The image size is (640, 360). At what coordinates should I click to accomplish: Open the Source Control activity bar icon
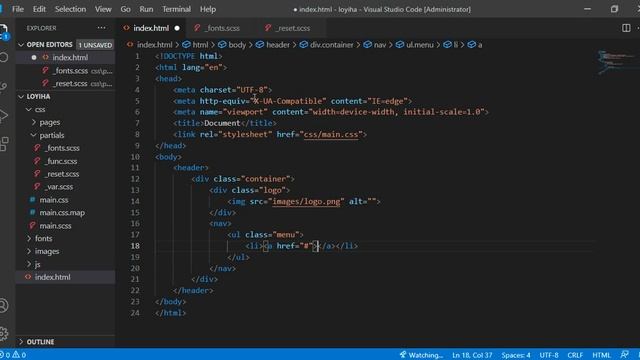click(x=3, y=86)
